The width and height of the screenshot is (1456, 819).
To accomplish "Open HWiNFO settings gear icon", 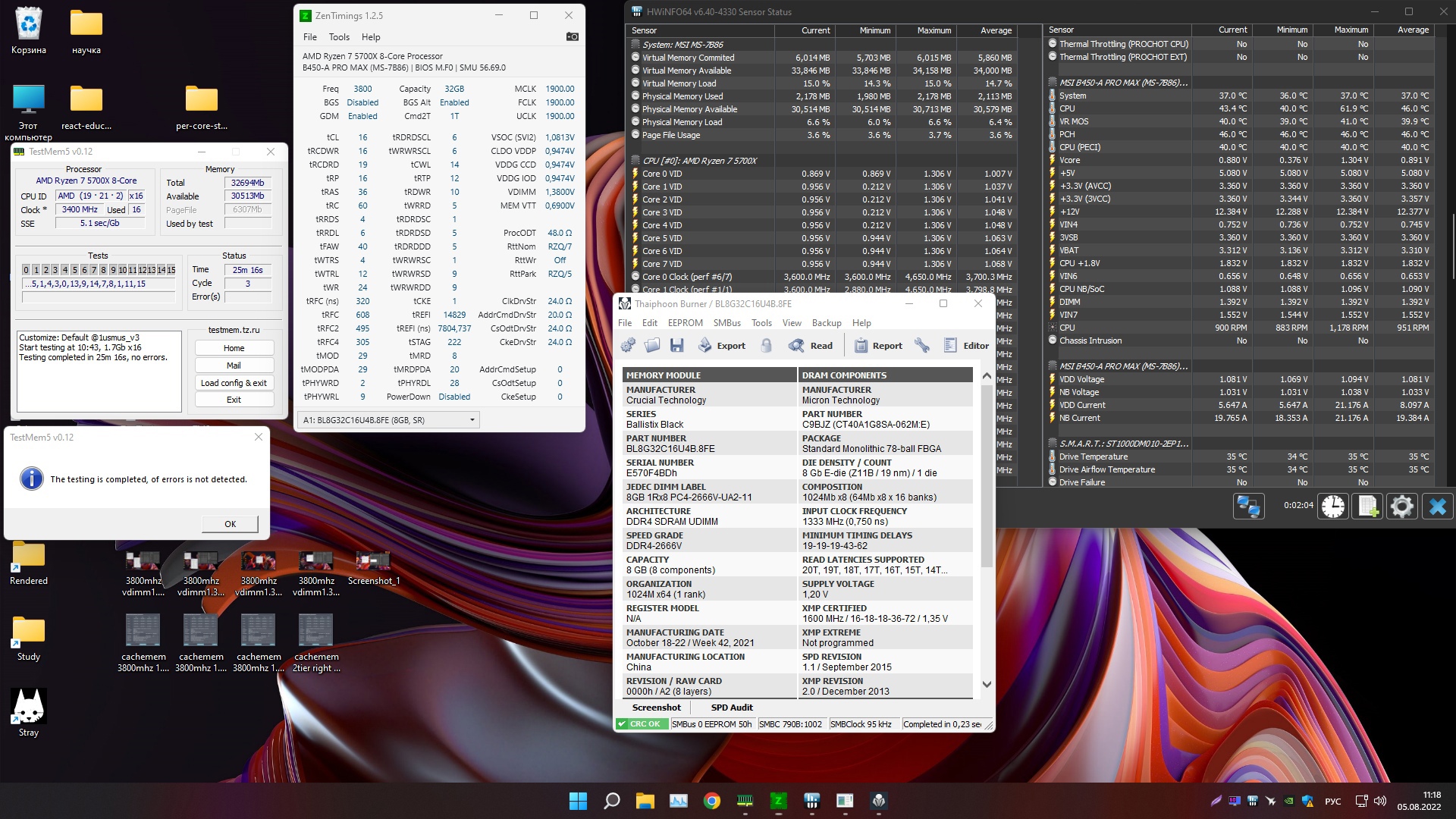I will point(1401,506).
